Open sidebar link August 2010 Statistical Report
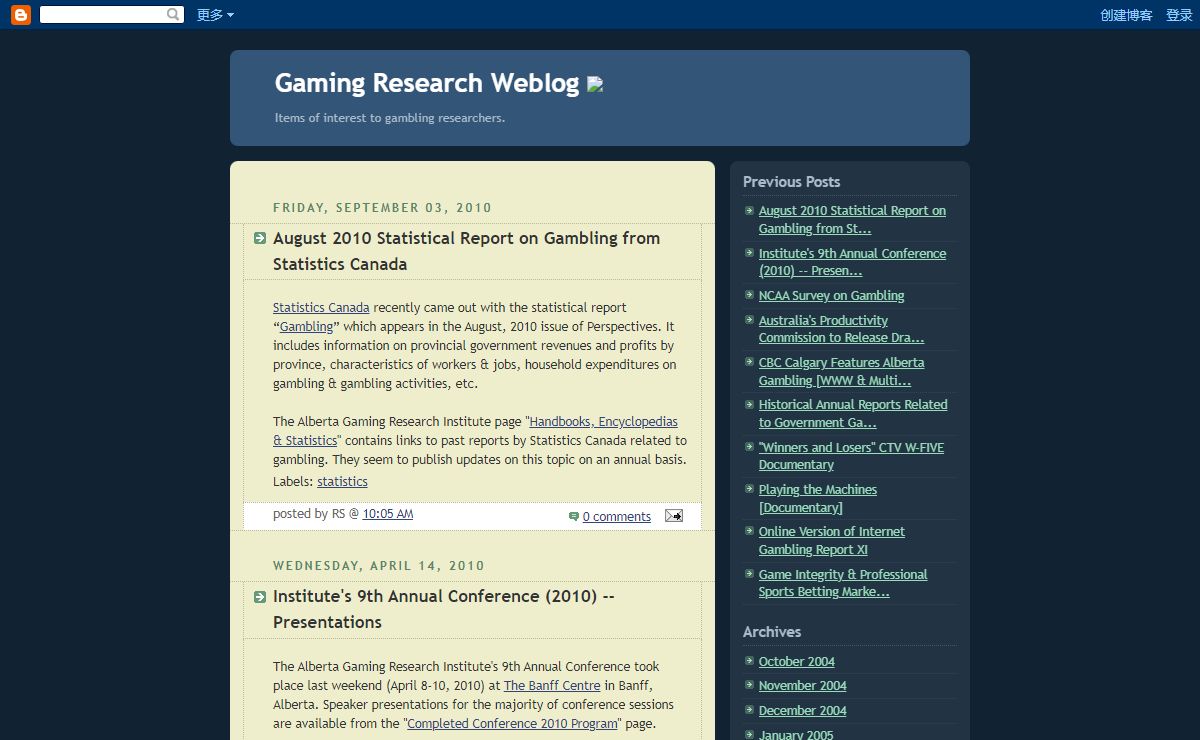The image size is (1200, 740). [x=852, y=220]
